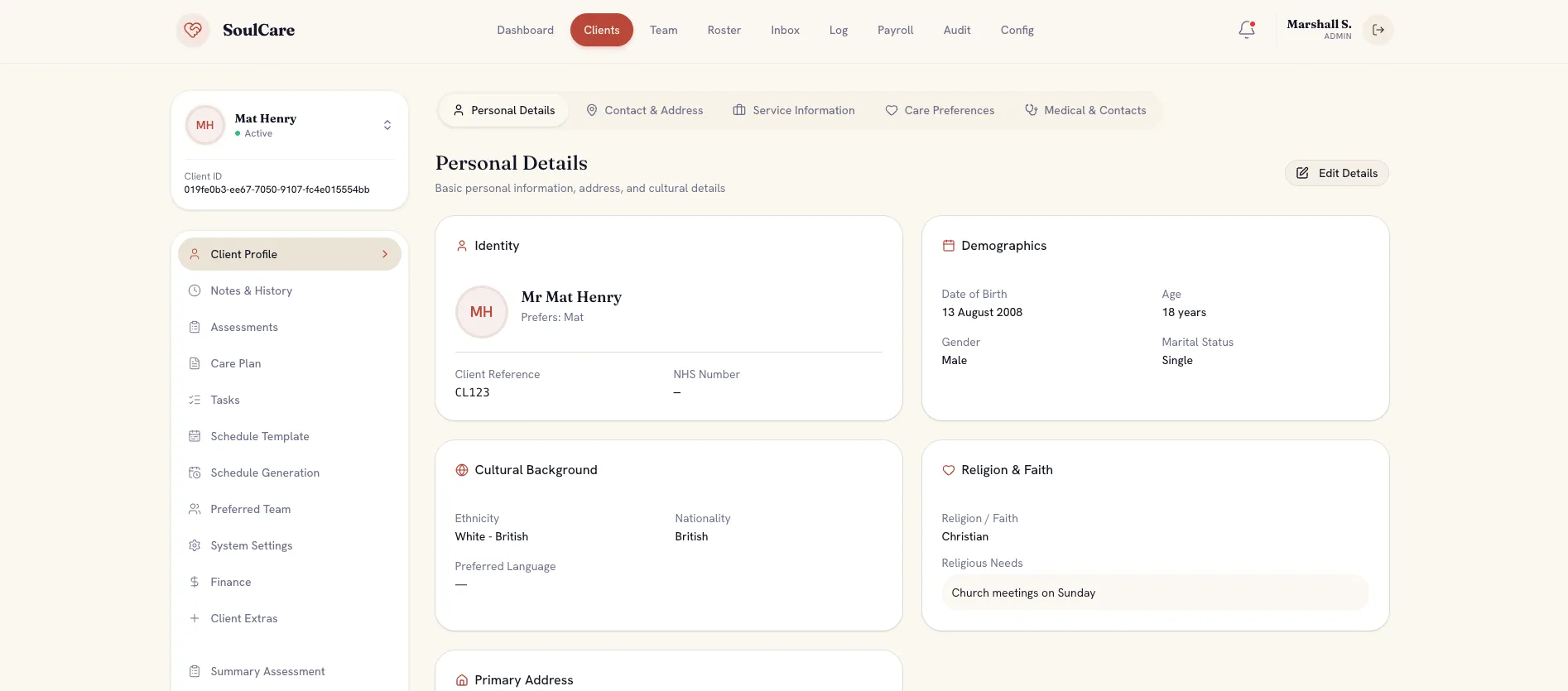Click the Contact & Address pin icon
The height and width of the screenshot is (691, 1568).
coord(592,110)
